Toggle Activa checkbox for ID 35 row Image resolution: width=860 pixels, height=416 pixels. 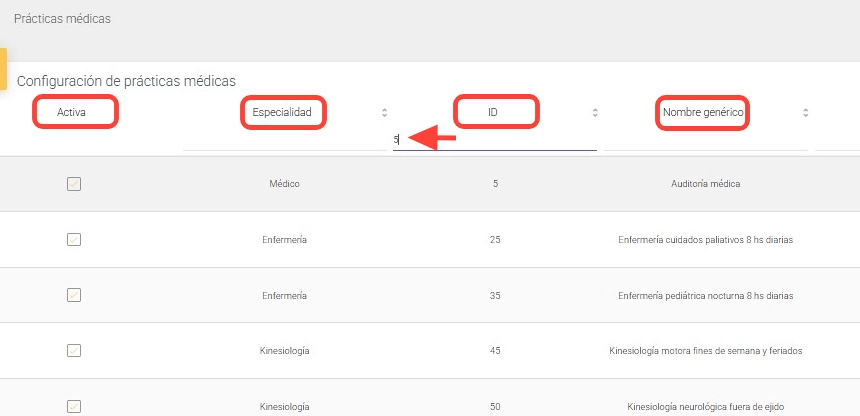pyautogui.click(x=73, y=295)
